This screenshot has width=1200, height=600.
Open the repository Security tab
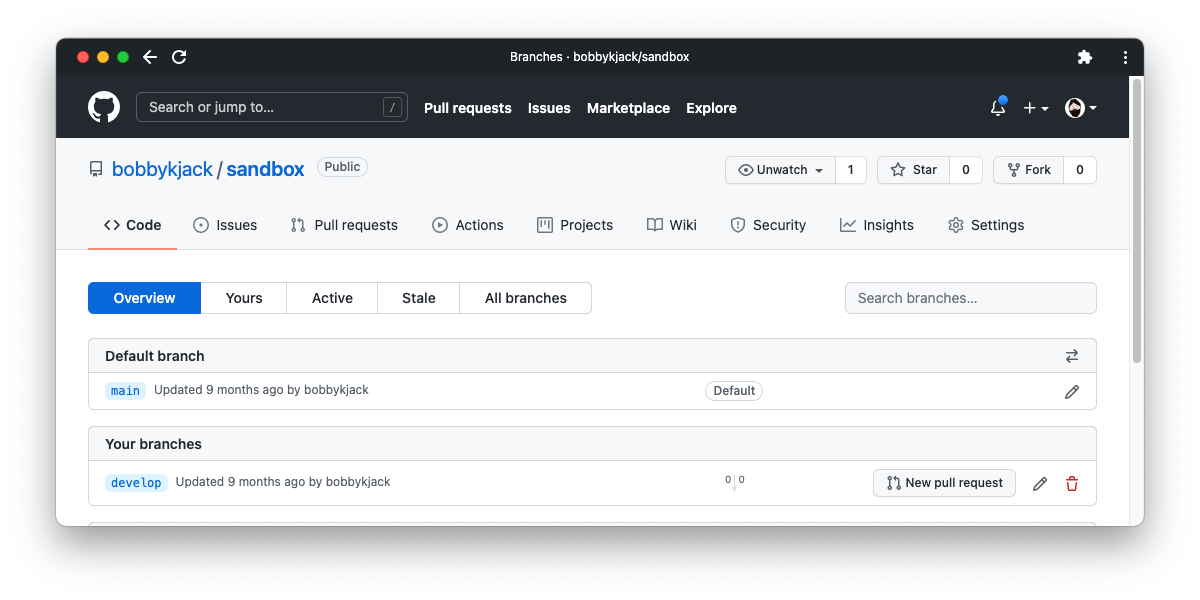click(768, 225)
